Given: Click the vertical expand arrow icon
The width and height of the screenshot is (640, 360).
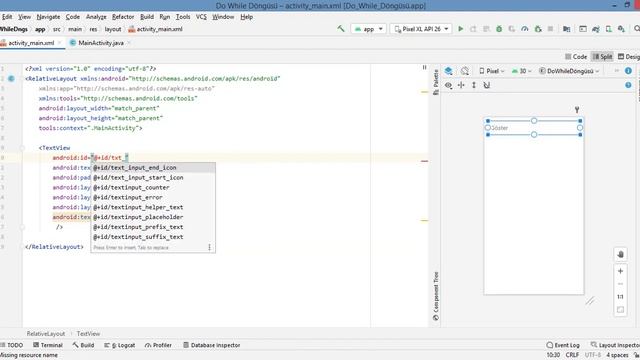Looking at the screenshot, I should coord(474,85).
